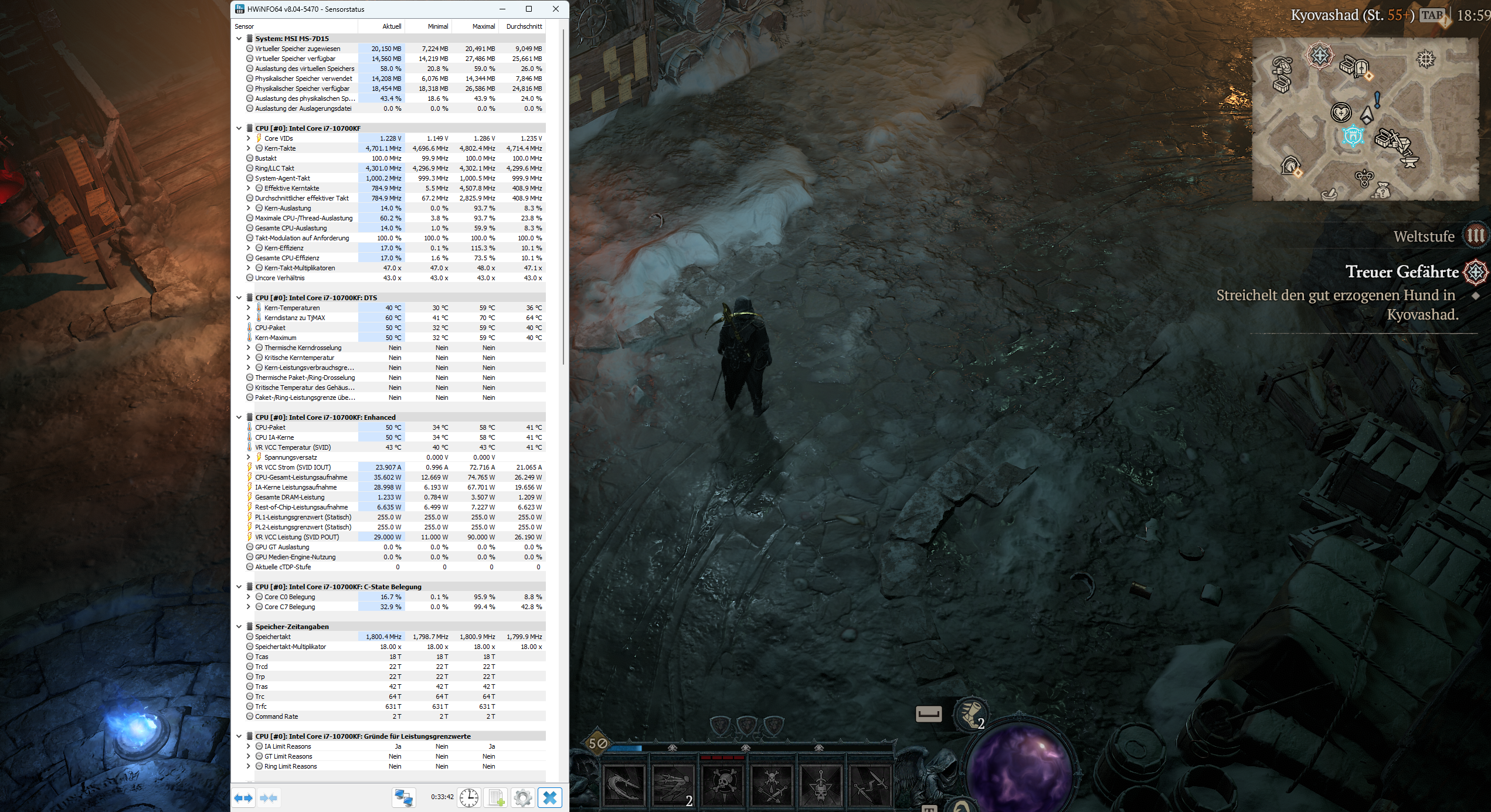Image resolution: width=1491 pixels, height=812 pixels.
Task: Collapse the i7-10700KF: DTS section
Action: click(239, 298)
